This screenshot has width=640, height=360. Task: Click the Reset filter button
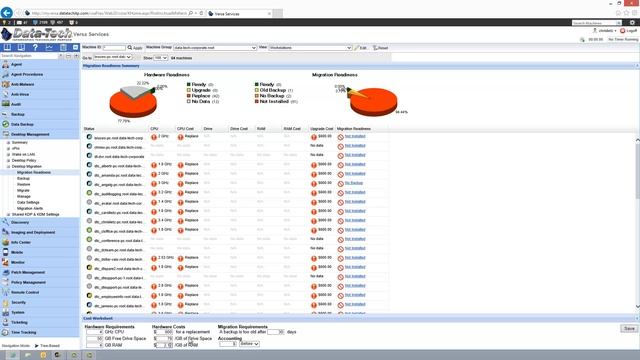tap(380, 48)
